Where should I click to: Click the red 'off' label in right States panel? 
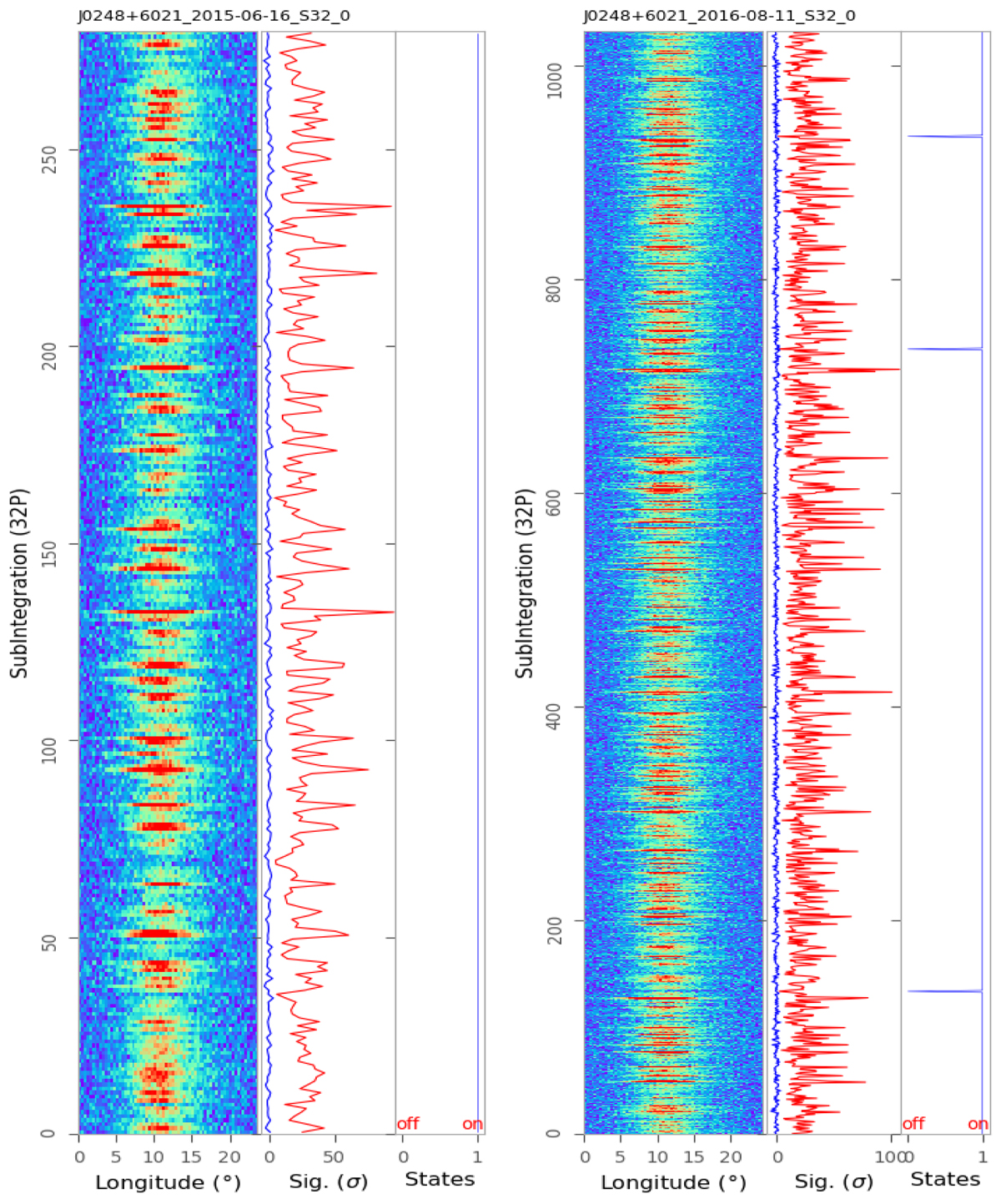pyautogui.click(x=913, y=1124)
